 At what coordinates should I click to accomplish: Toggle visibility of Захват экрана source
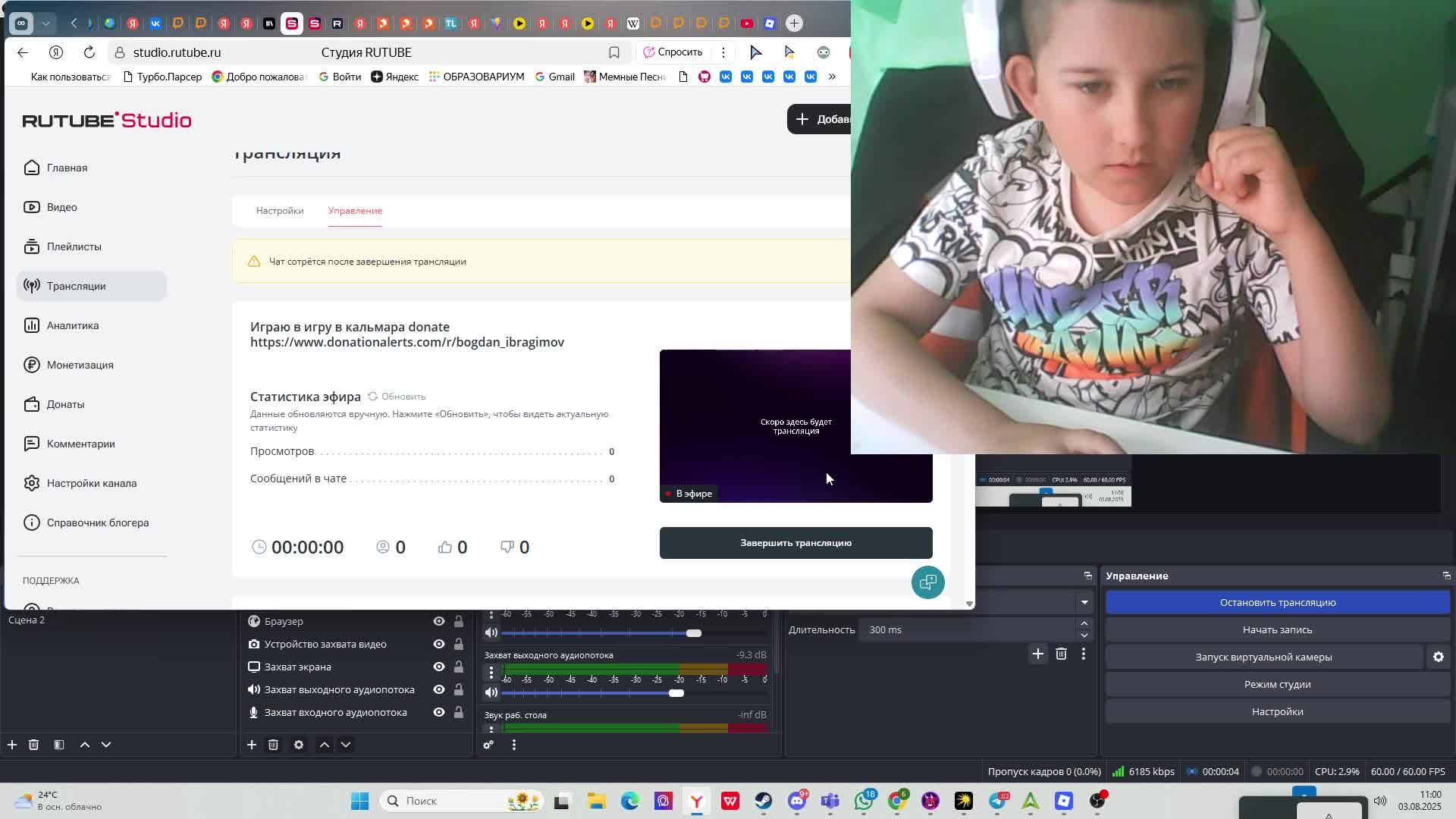438,667
